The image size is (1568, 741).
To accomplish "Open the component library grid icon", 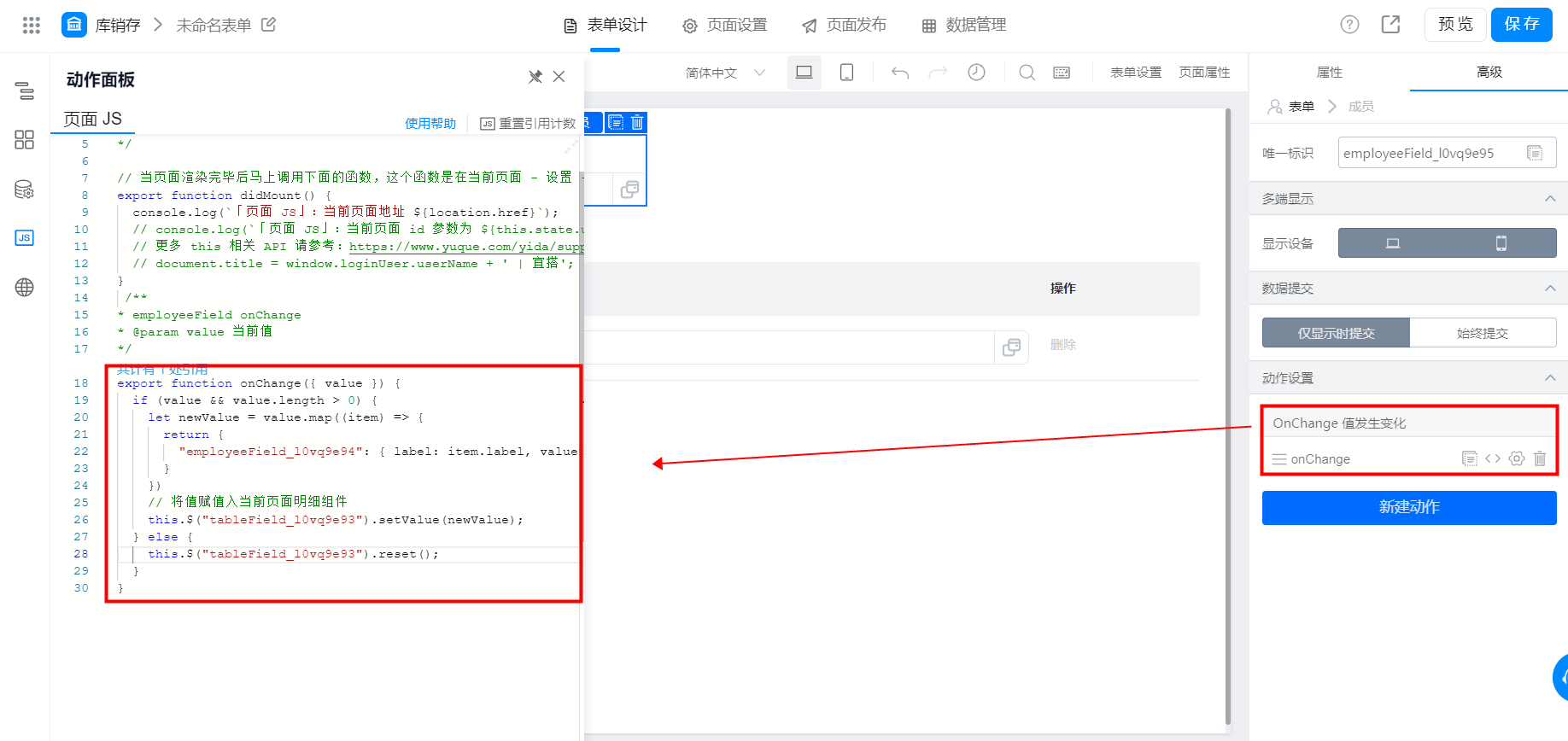I will (24, 140).
